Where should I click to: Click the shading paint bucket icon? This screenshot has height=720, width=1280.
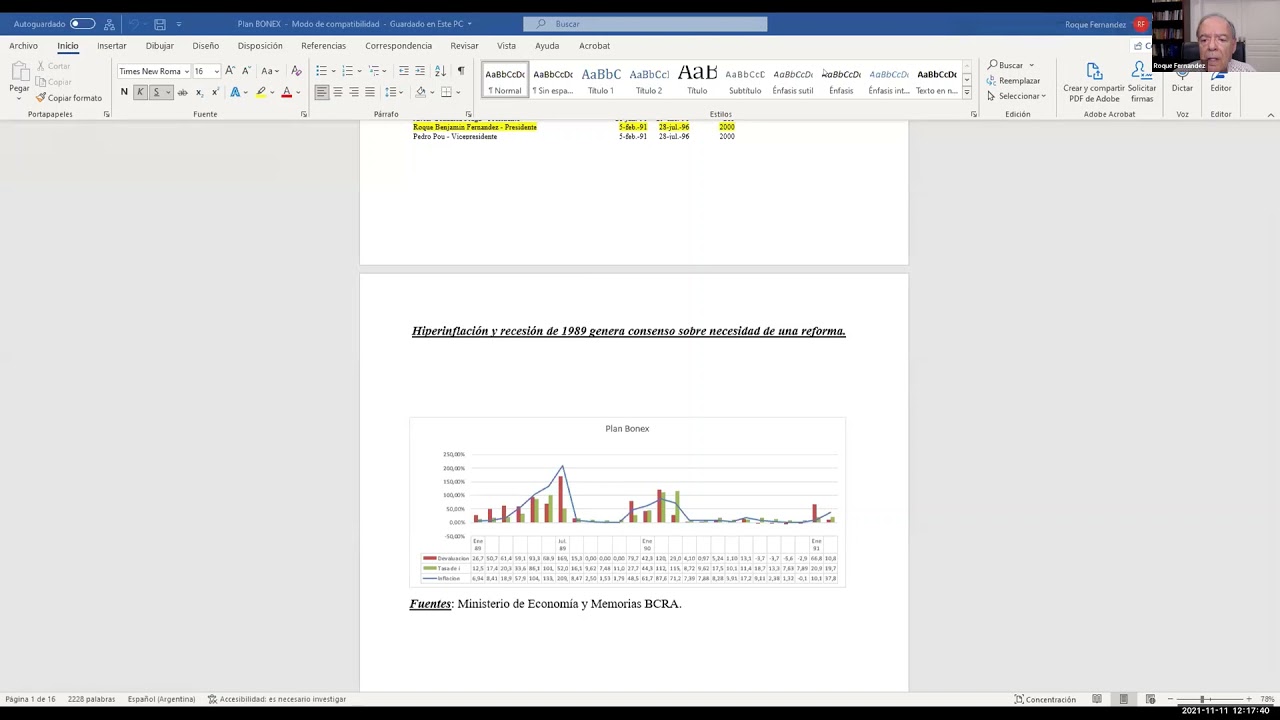(420, 92)
